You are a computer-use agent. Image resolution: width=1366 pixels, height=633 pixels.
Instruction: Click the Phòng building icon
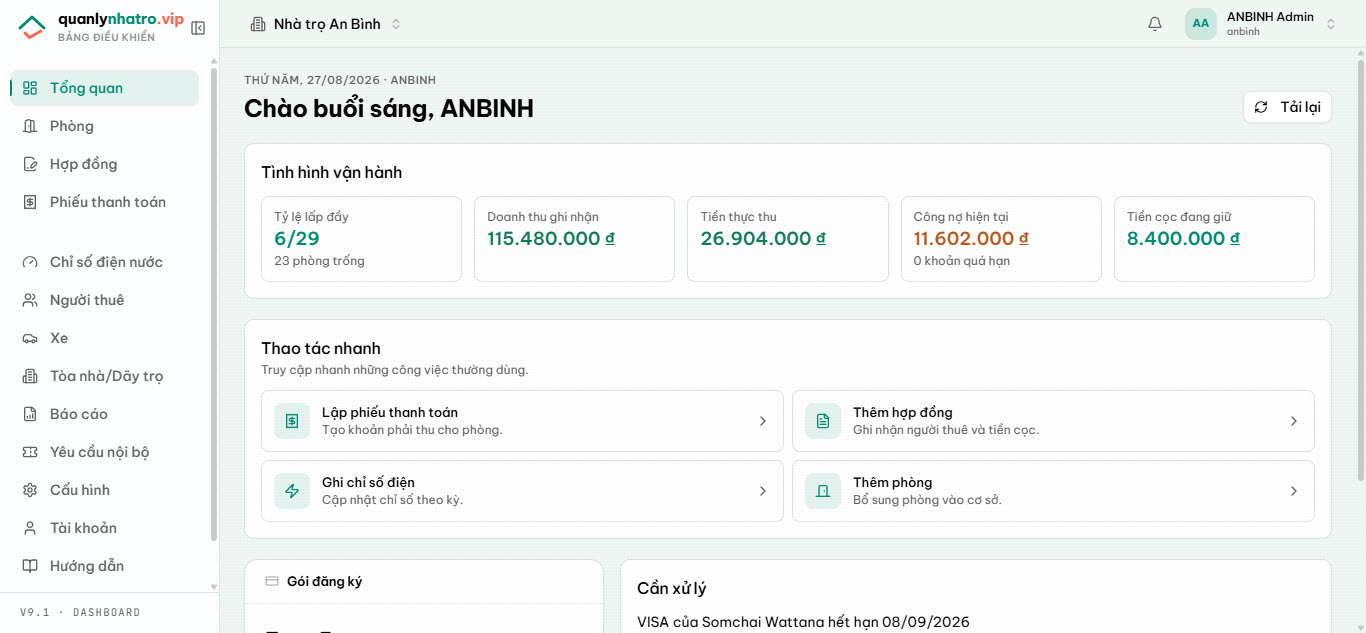coord(30,126)
